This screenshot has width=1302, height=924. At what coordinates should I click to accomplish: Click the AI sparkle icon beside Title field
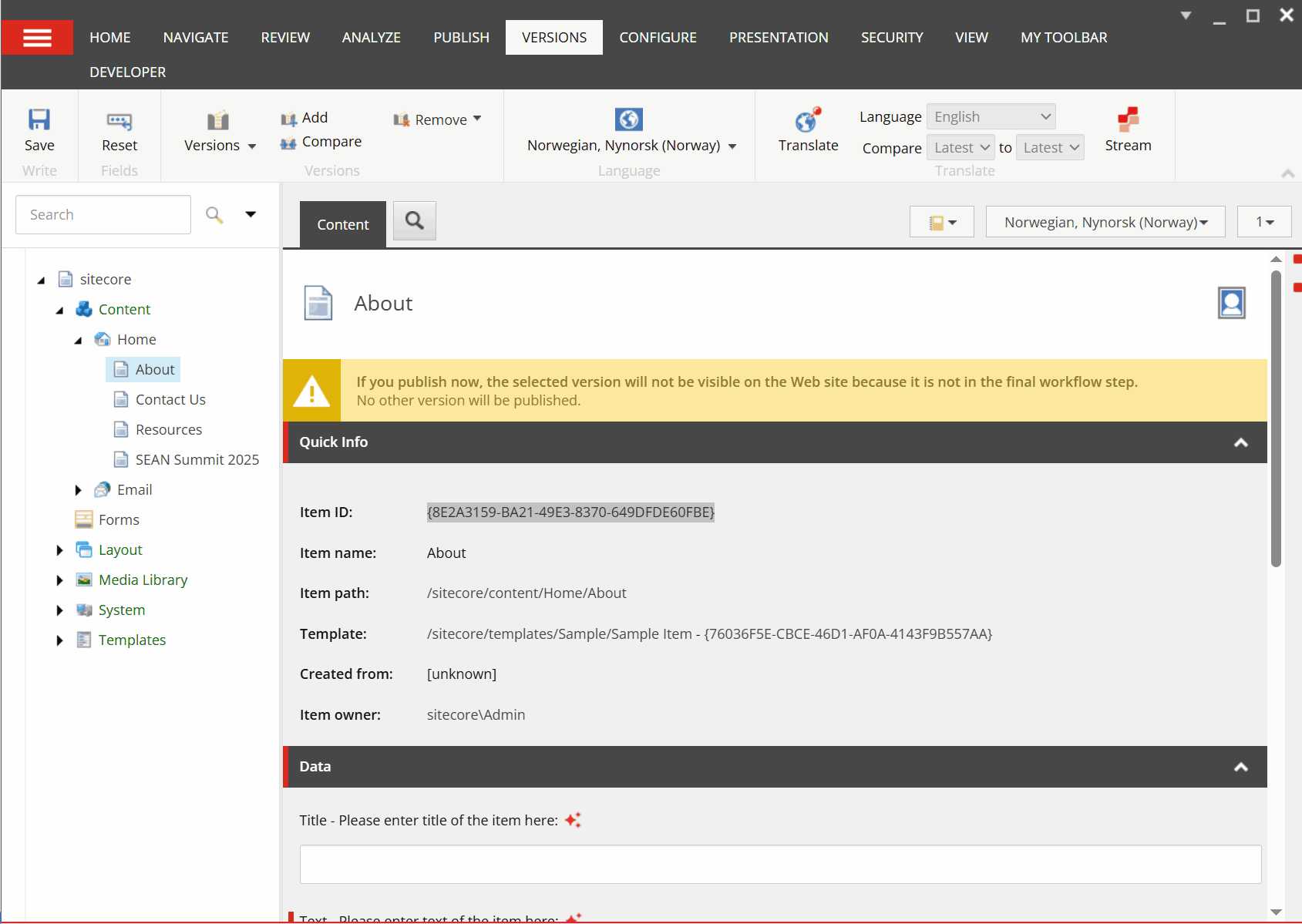[573, 820]
